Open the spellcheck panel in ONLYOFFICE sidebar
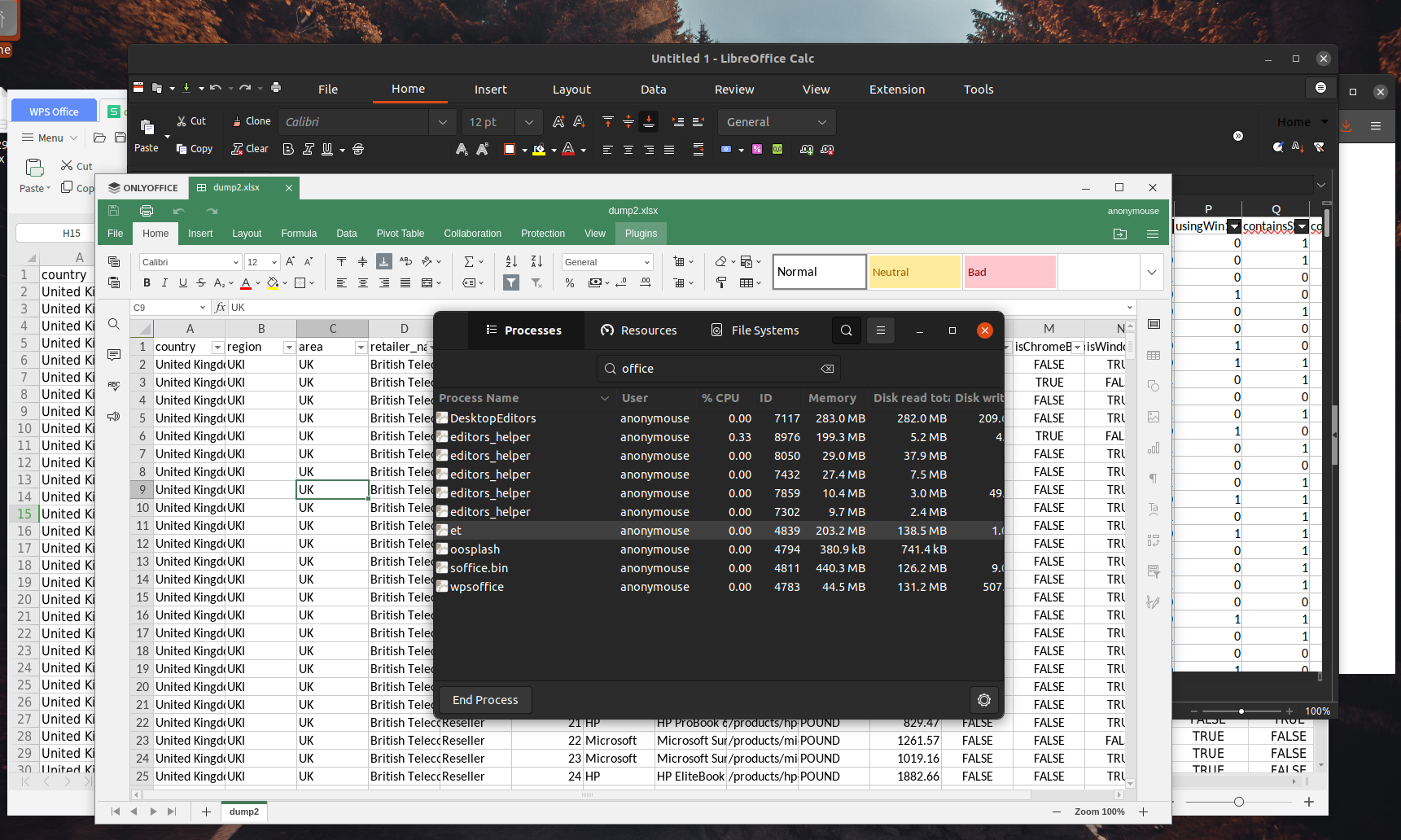 (x=114, y=386)
